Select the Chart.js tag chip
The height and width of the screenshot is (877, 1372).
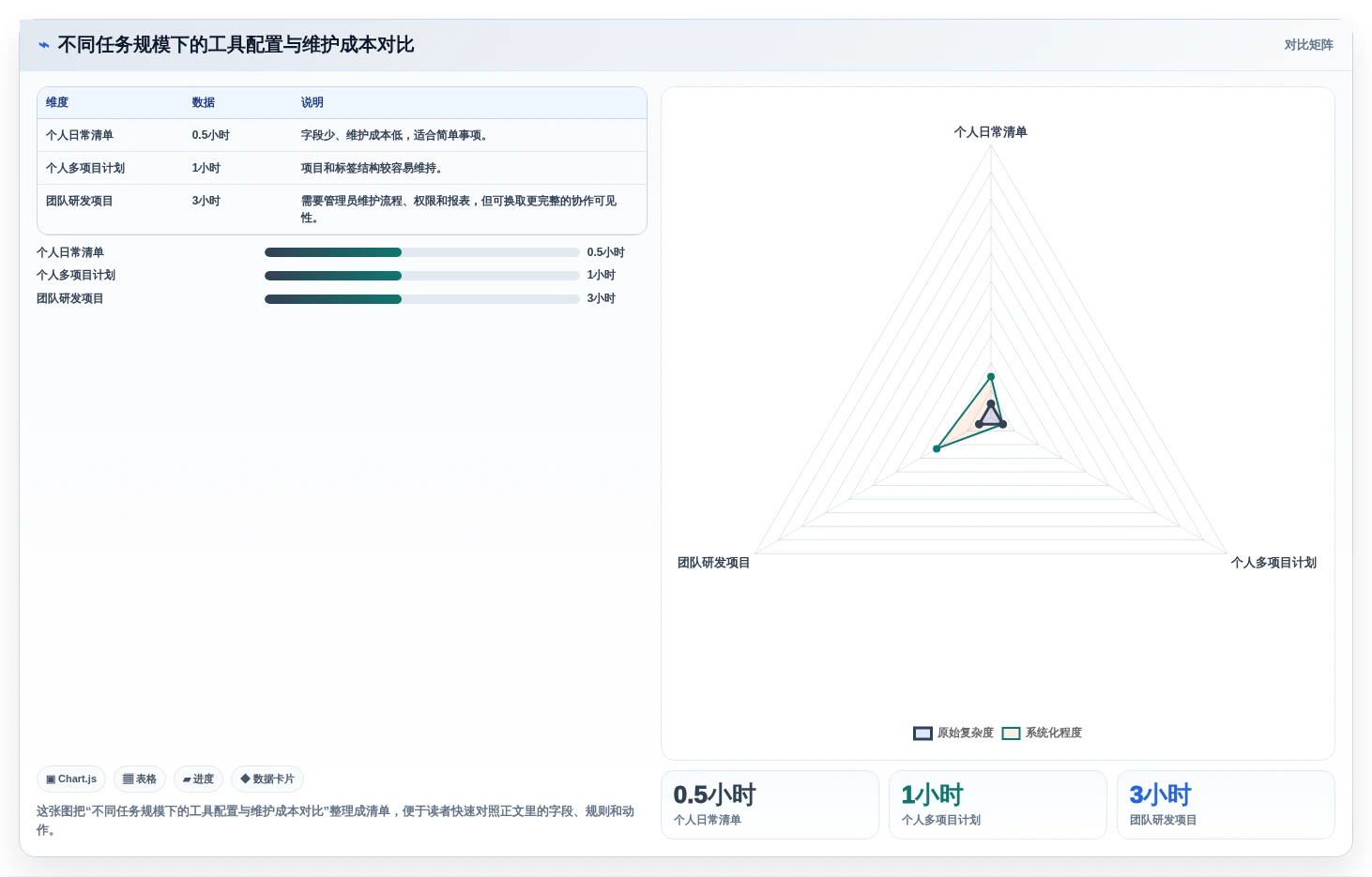[71, 779]
